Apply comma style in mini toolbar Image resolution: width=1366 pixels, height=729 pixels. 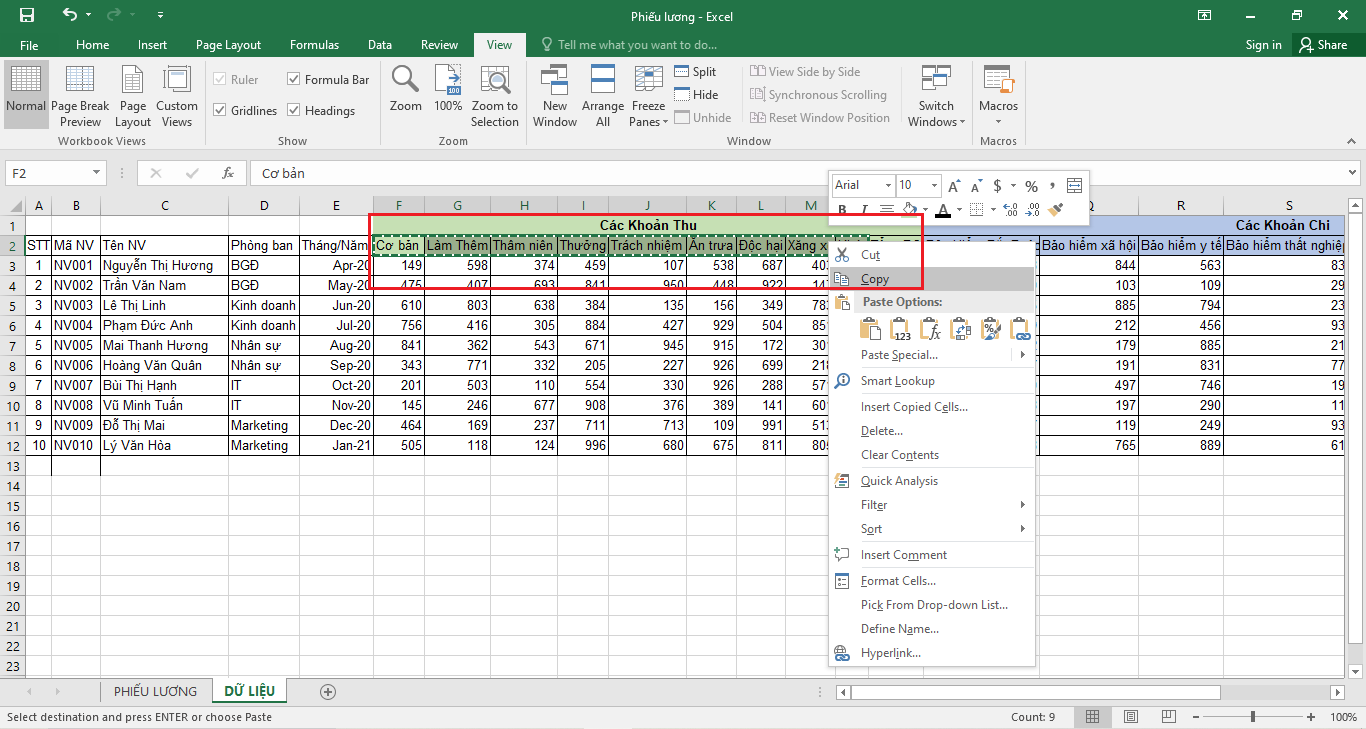coord(1052,186)
